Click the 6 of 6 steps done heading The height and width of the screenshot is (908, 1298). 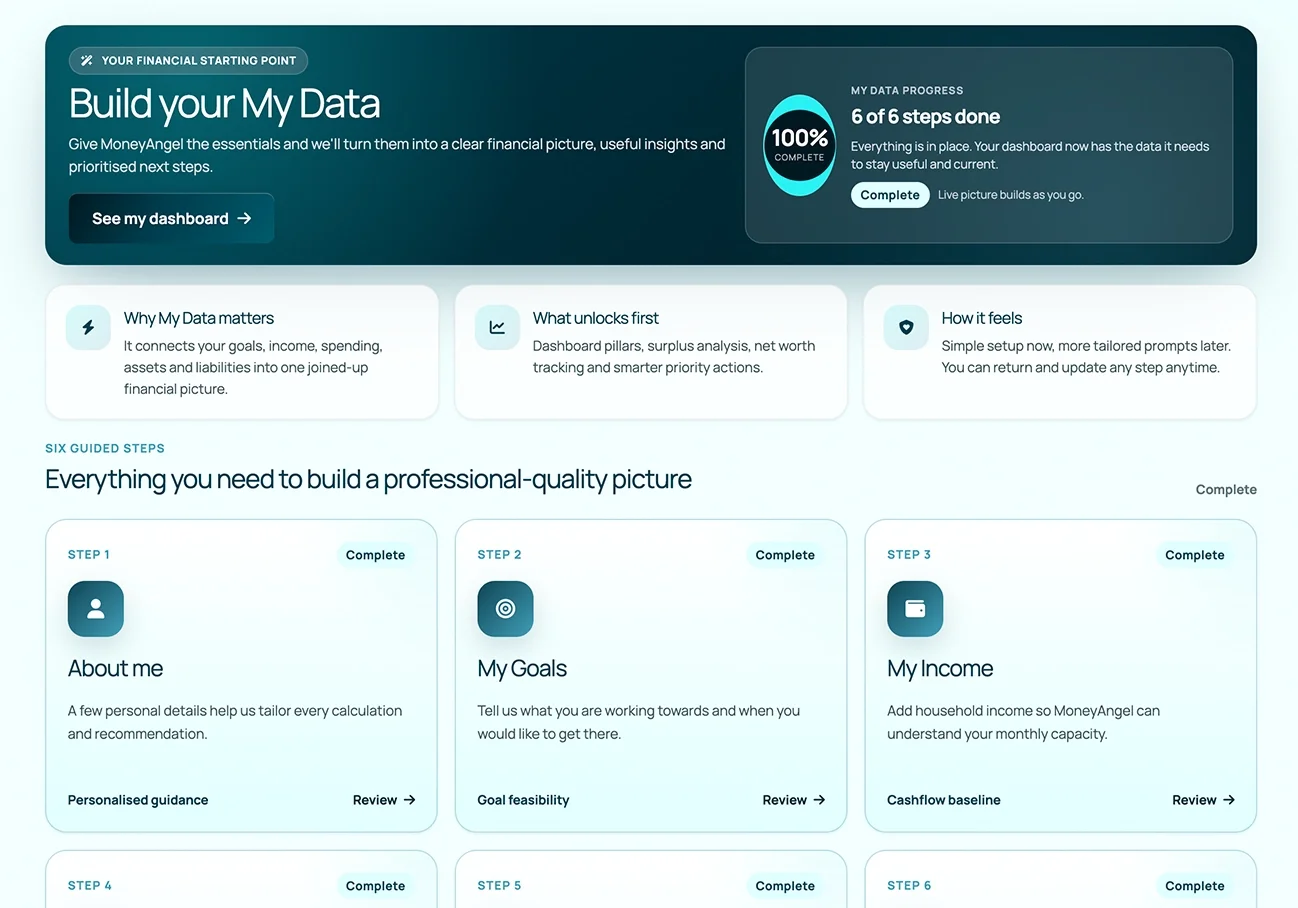tap(926, 117)
